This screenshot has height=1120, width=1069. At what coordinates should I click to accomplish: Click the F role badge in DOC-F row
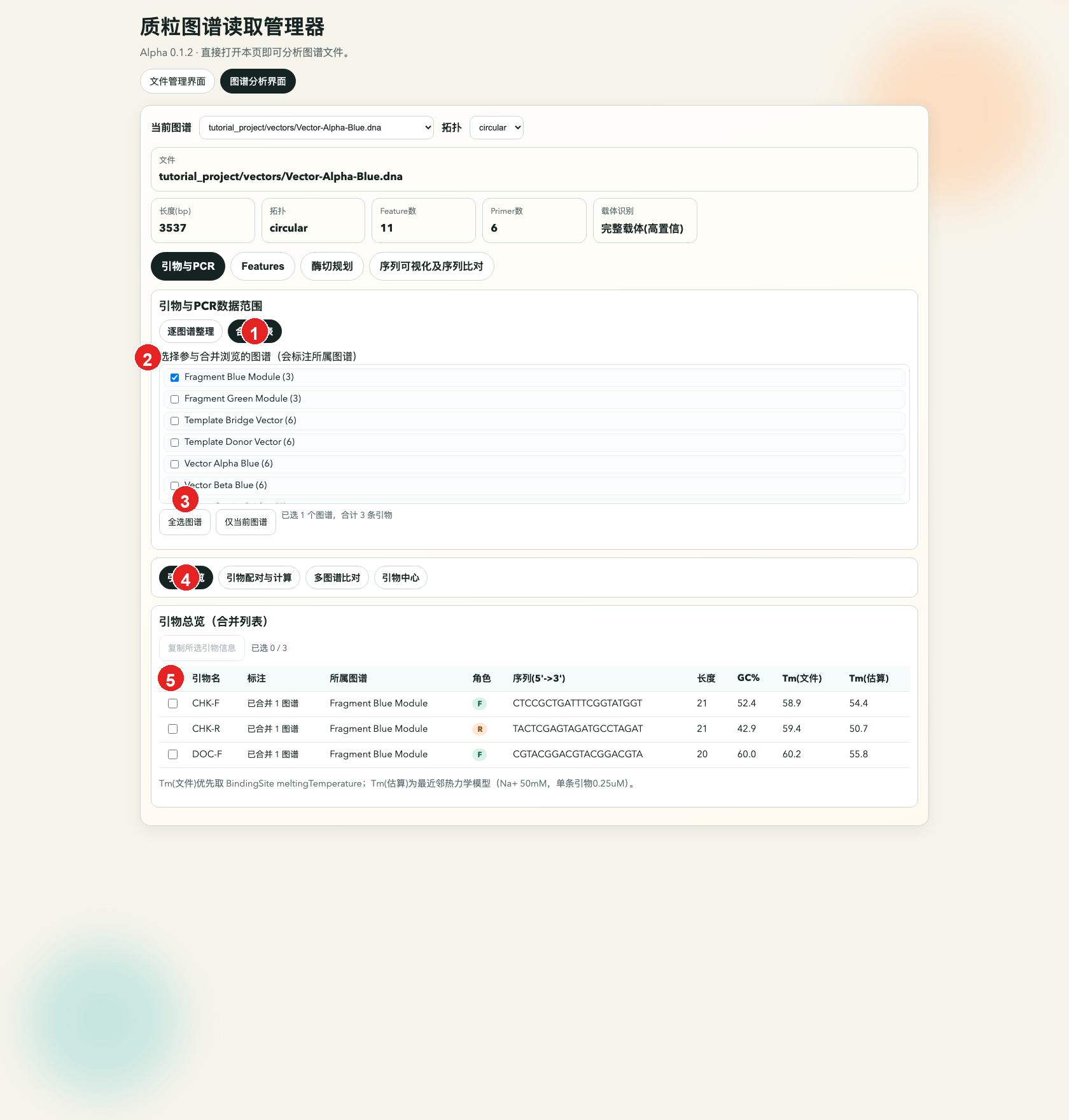point(480,755)
